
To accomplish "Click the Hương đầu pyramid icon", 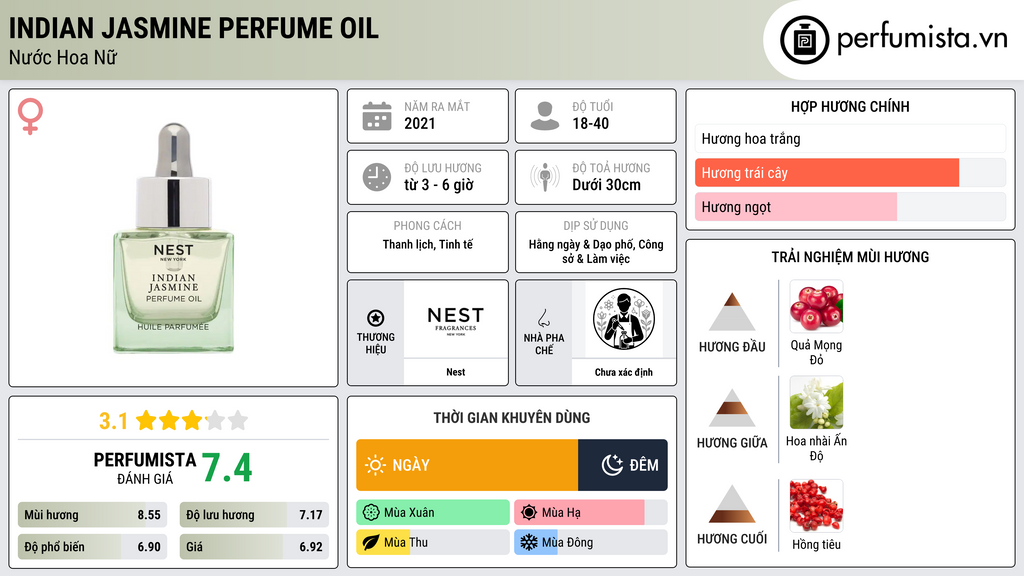I will (732, 312).
